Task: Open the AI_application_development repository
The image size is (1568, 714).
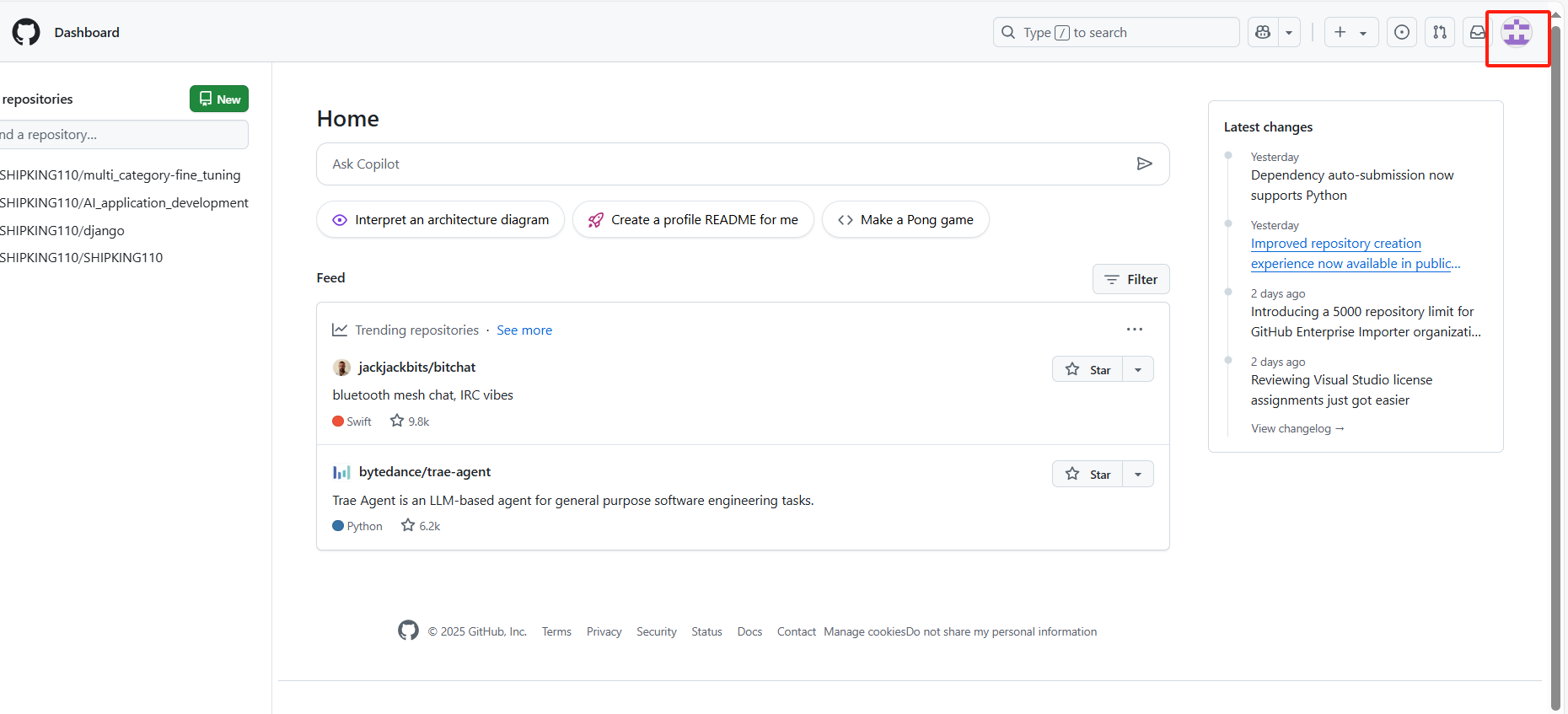Action: 124,202
